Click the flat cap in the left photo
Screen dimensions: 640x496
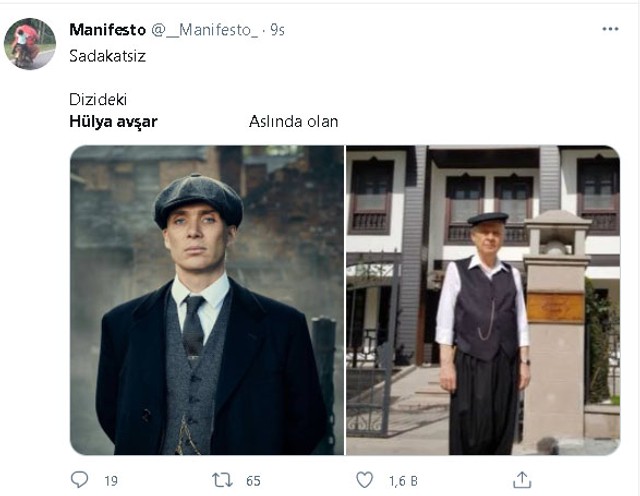coord(198,199)
